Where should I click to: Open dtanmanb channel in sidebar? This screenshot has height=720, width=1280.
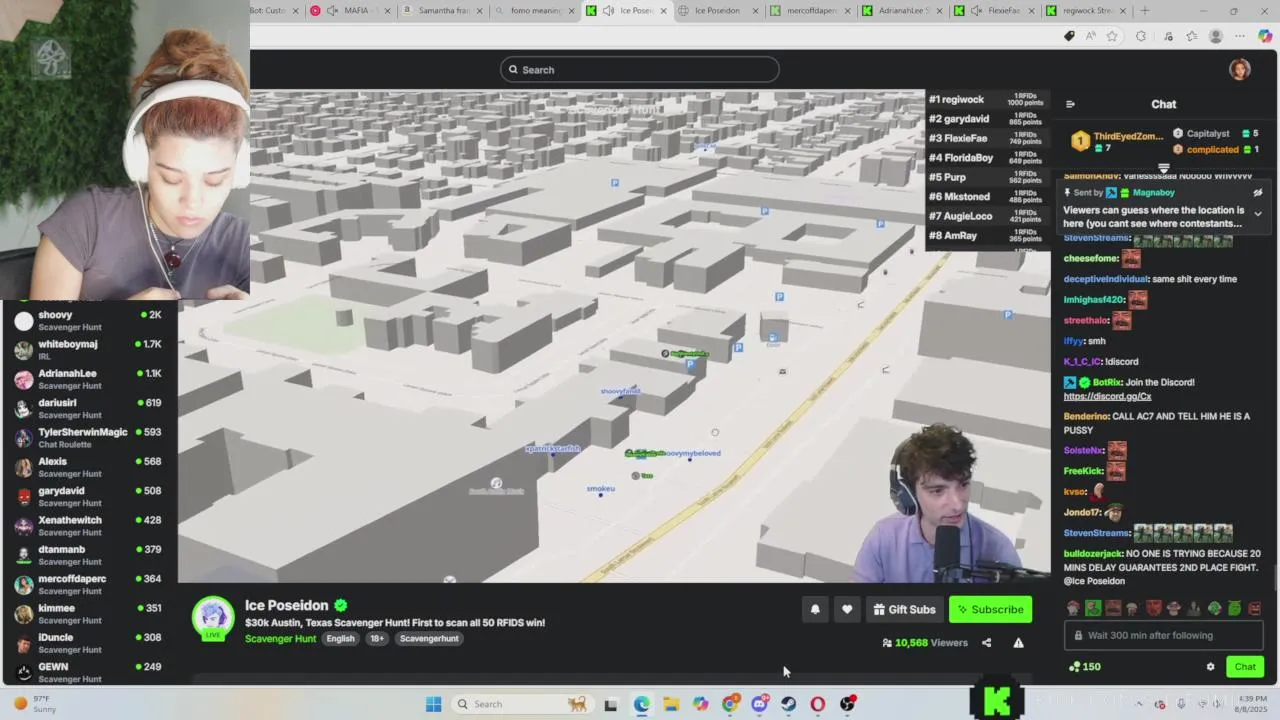point(89,555)
